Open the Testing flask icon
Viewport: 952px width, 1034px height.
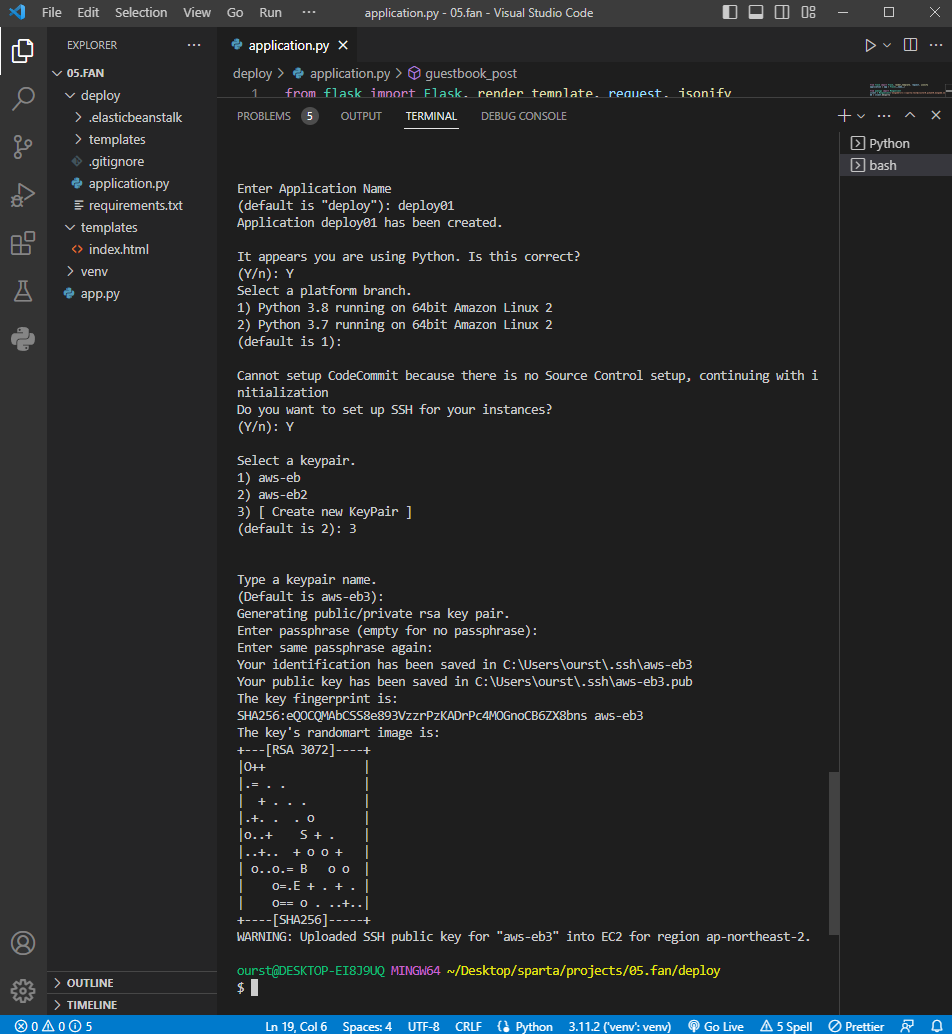click(23, 291)
